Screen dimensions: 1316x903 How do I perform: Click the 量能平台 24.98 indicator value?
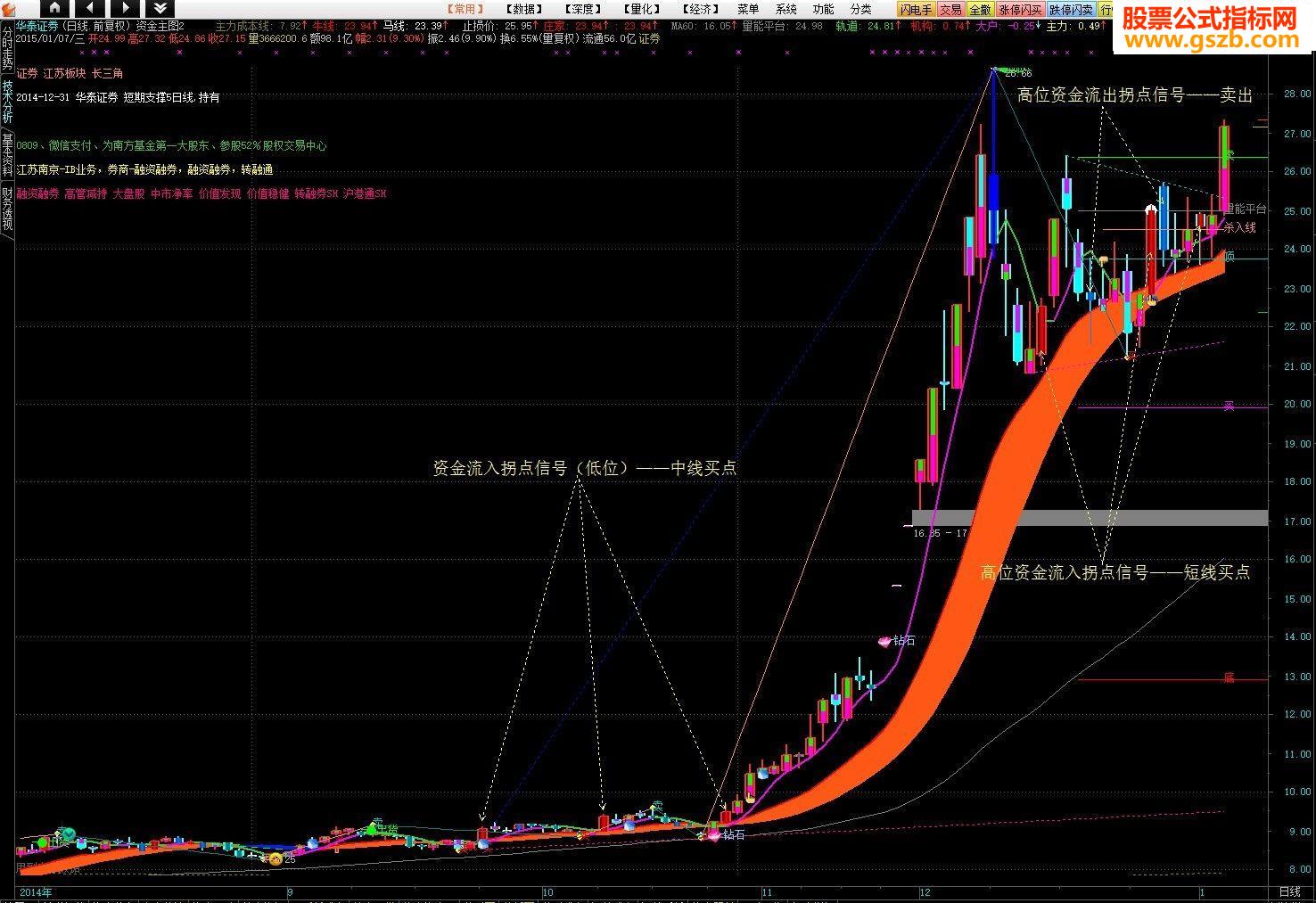click(782, 26)
